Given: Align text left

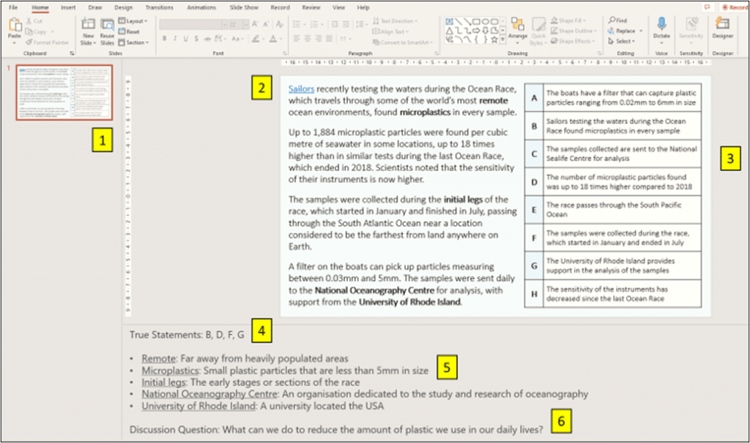Looking at the screenshot, I should click(x=297, y=39).
